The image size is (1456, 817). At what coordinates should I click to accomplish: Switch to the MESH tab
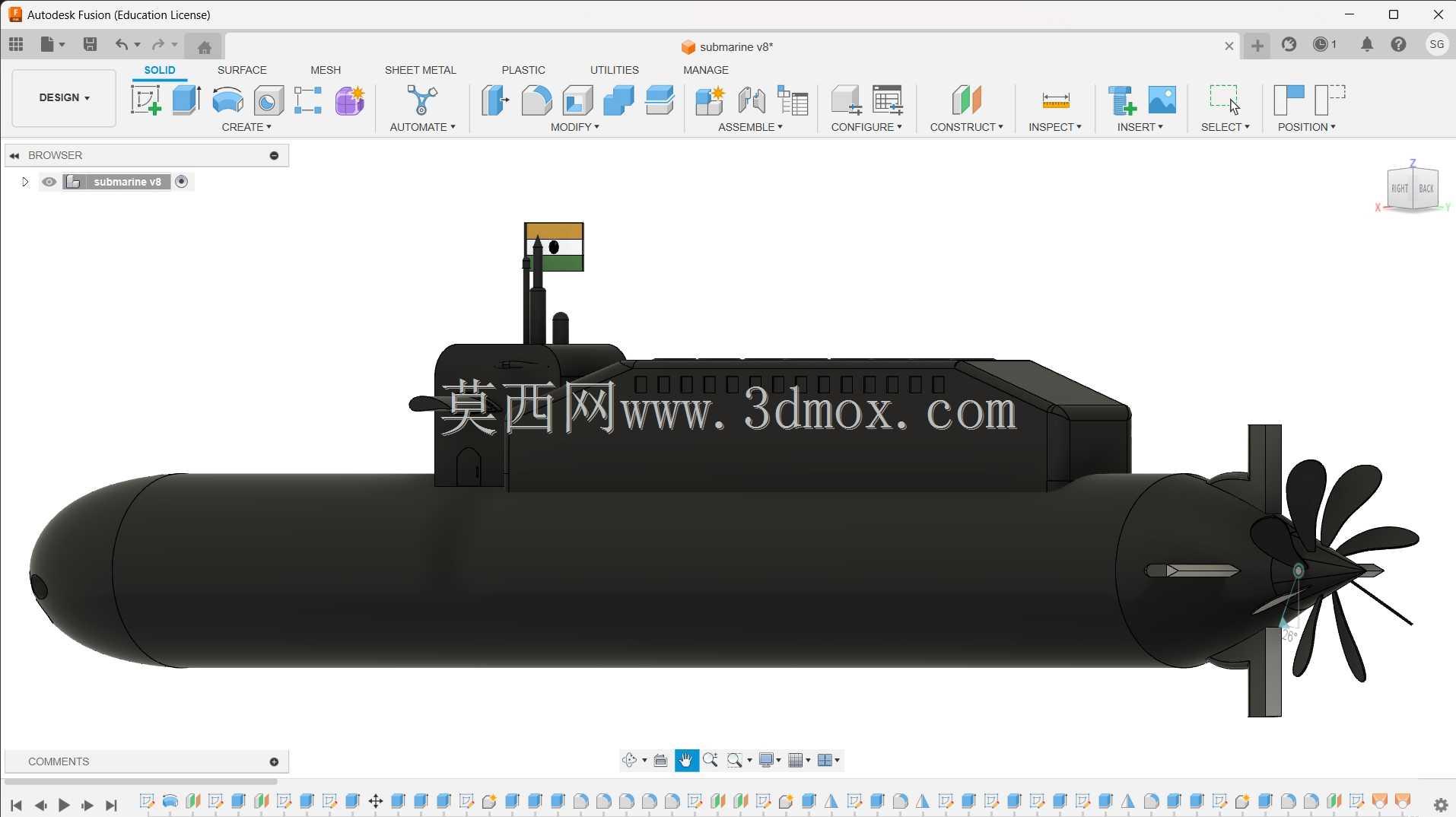point(326,70)
